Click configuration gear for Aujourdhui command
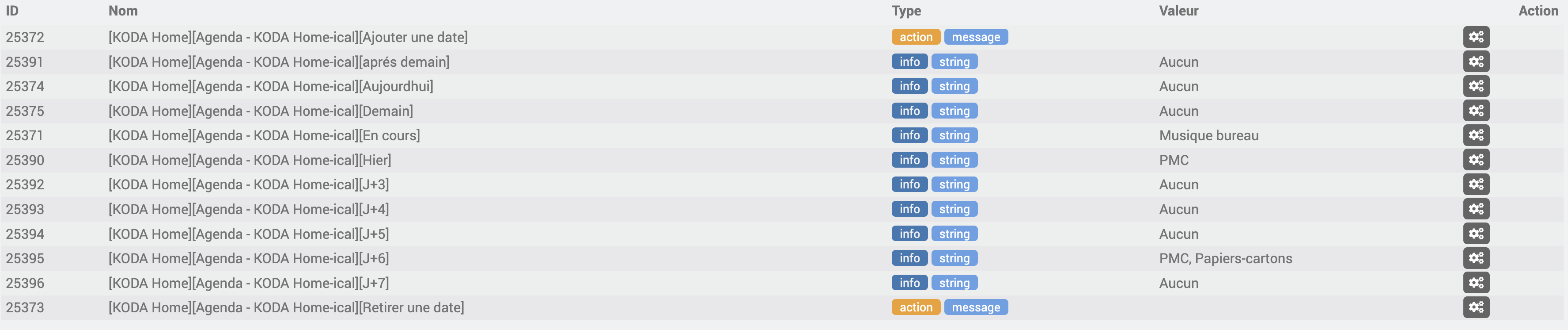Screen dimensions: 1568x330 tap(1476, 86)
